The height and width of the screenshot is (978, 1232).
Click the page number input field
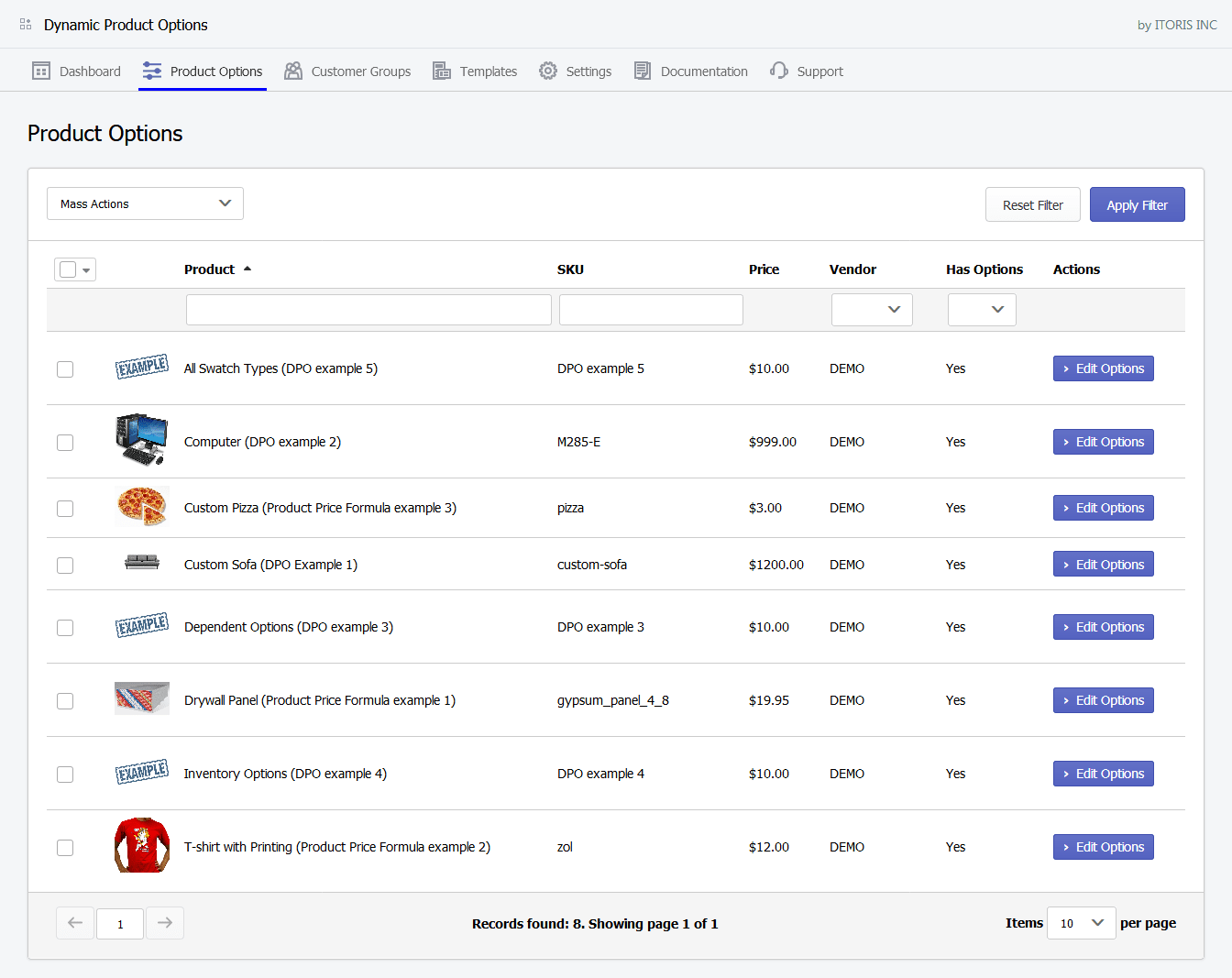point(120,924)
